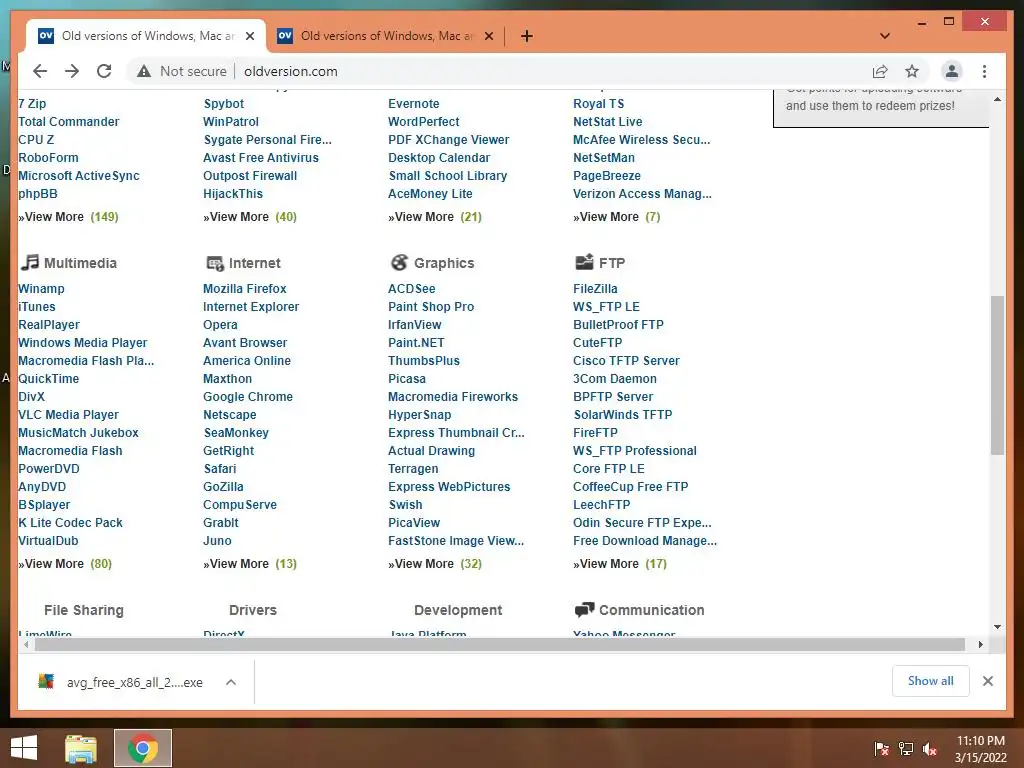Image resolution: width=1024 pixels, height=768 pixels.
Task: Open the Spybot link
Action: 223,104
